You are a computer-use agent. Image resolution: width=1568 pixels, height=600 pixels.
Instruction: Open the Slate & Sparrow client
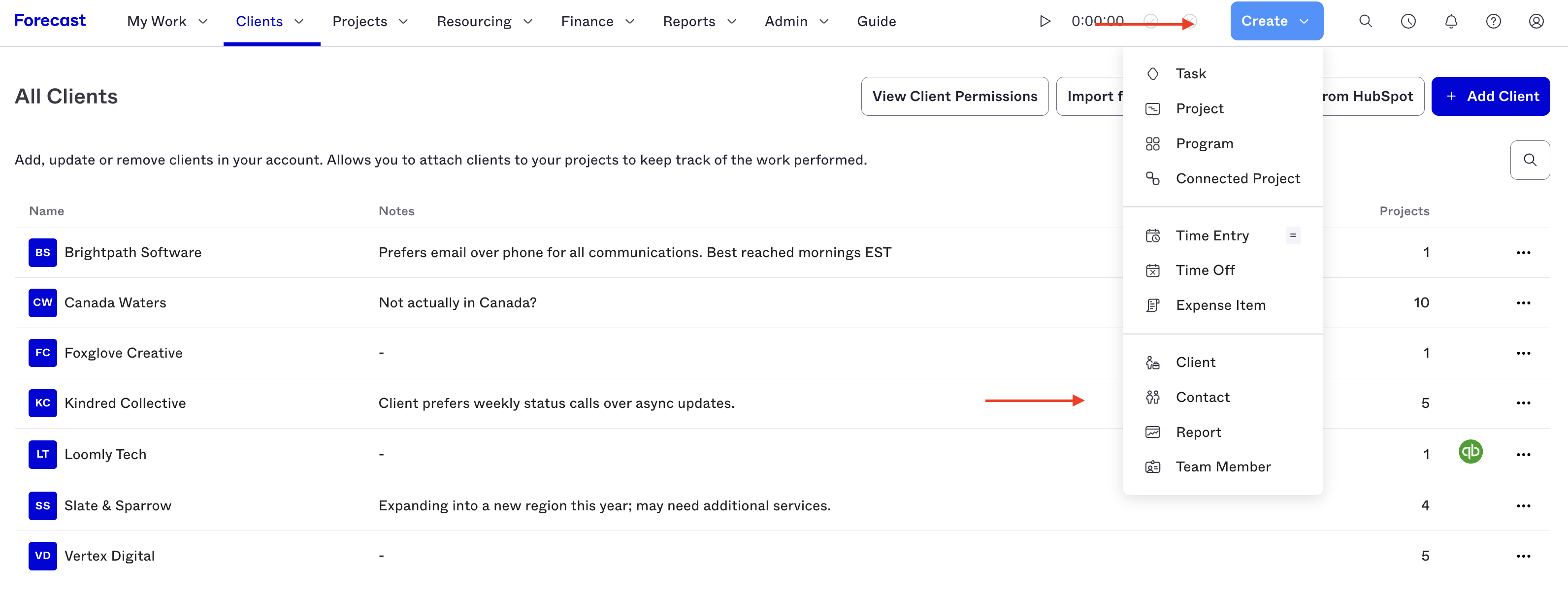click(118, 505)
